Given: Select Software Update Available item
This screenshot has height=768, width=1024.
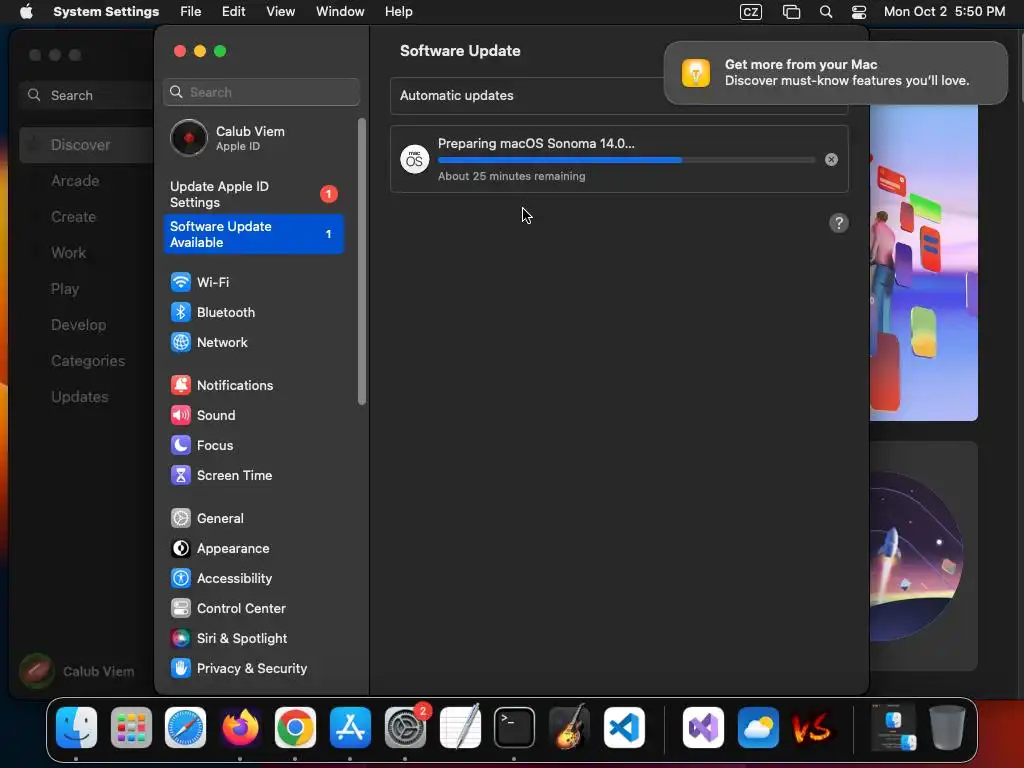Looking at the screenshot, I should (x=253, y=234).
